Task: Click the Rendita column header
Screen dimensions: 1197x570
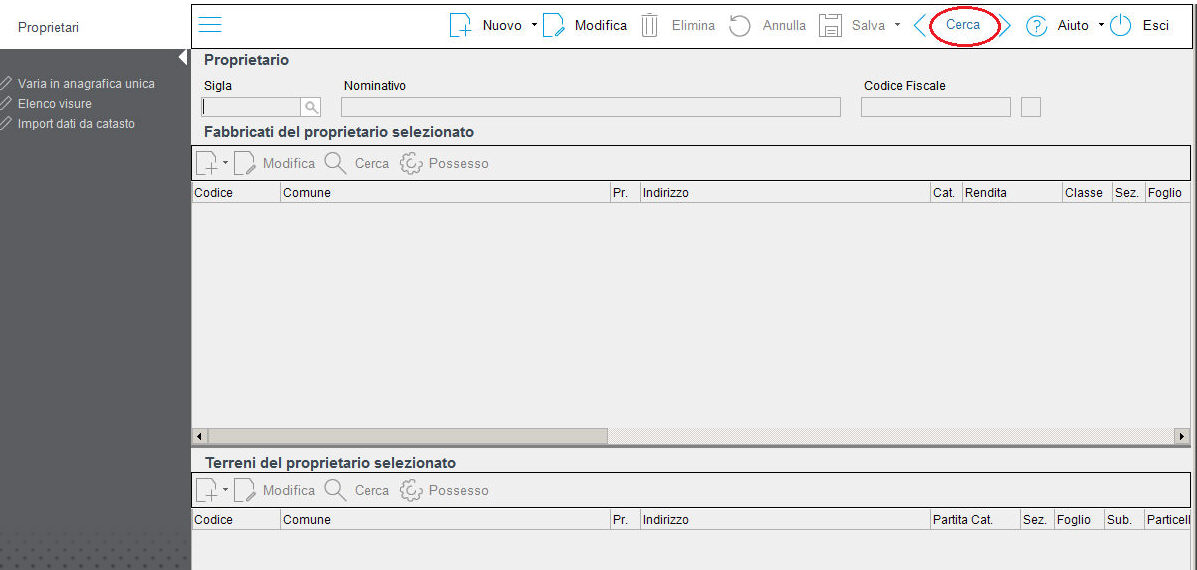Action: [x=1012, y=193]
